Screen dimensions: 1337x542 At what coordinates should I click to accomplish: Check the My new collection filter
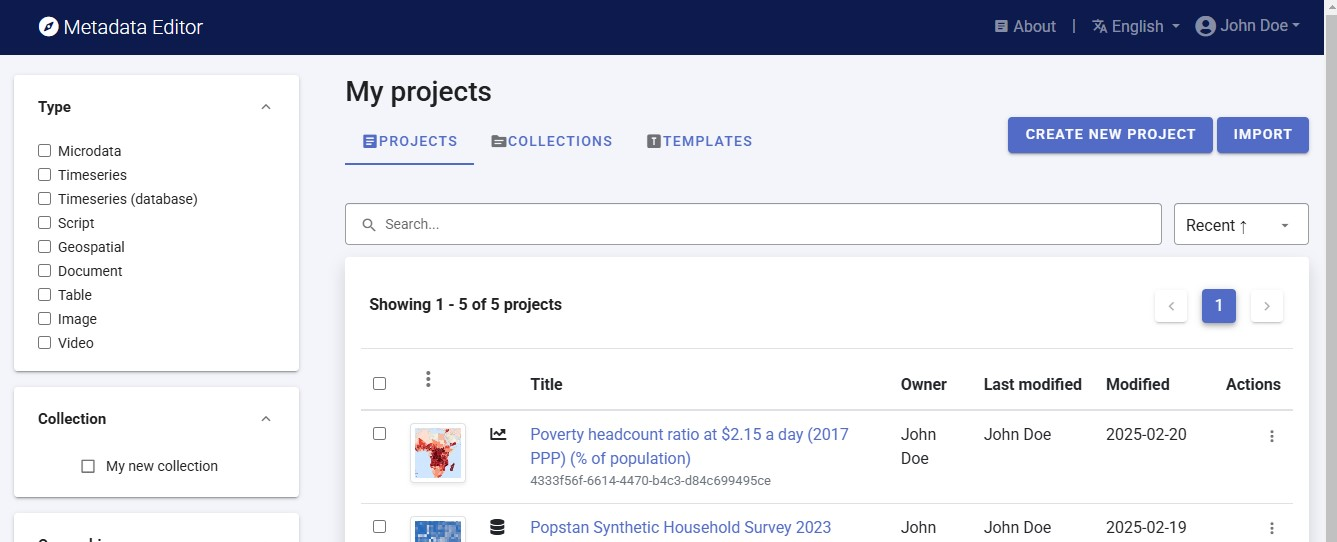pyautogui.click(x=88, y=466)
